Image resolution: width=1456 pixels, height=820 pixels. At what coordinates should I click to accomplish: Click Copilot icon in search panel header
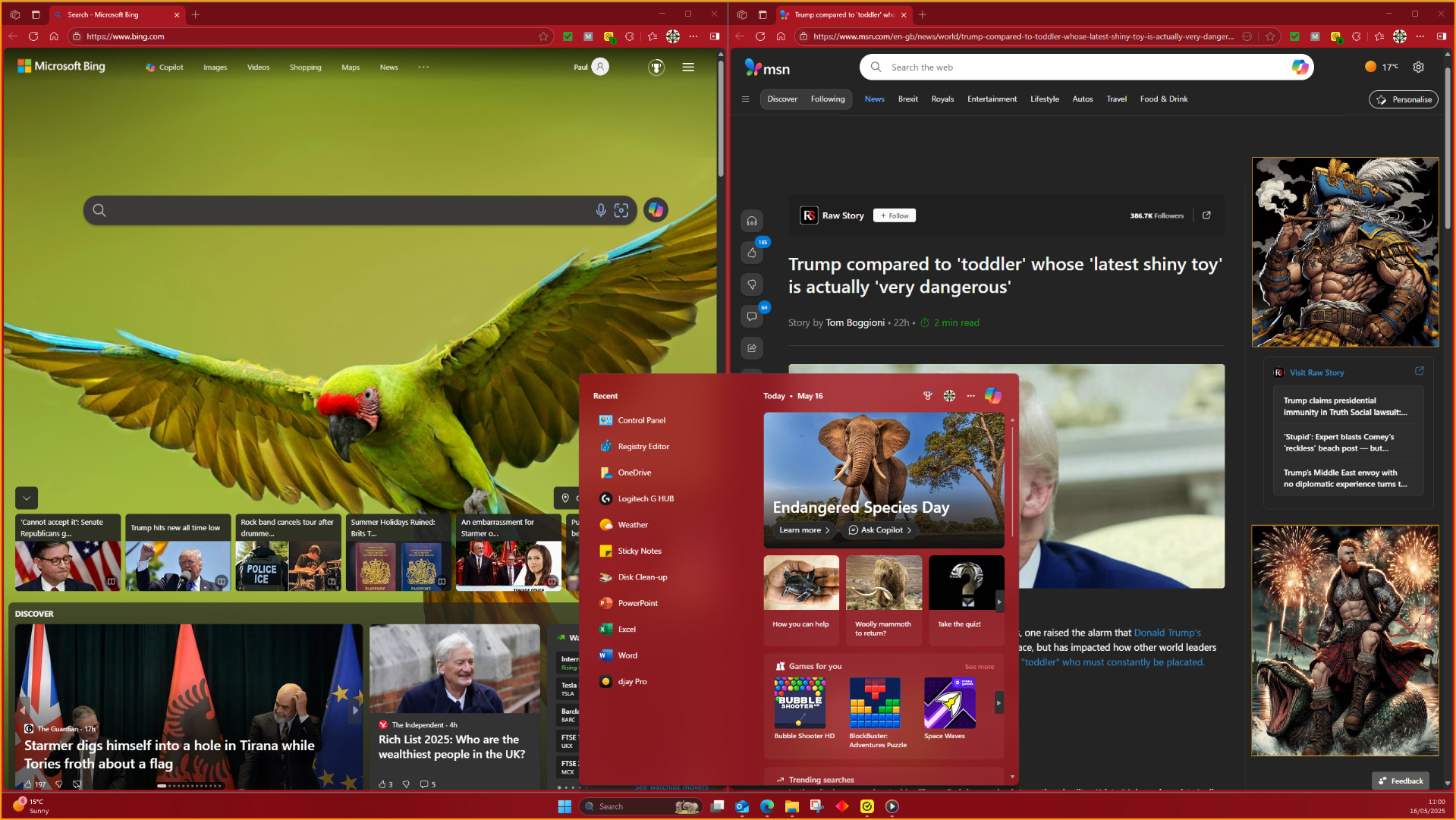pos(992,395)
